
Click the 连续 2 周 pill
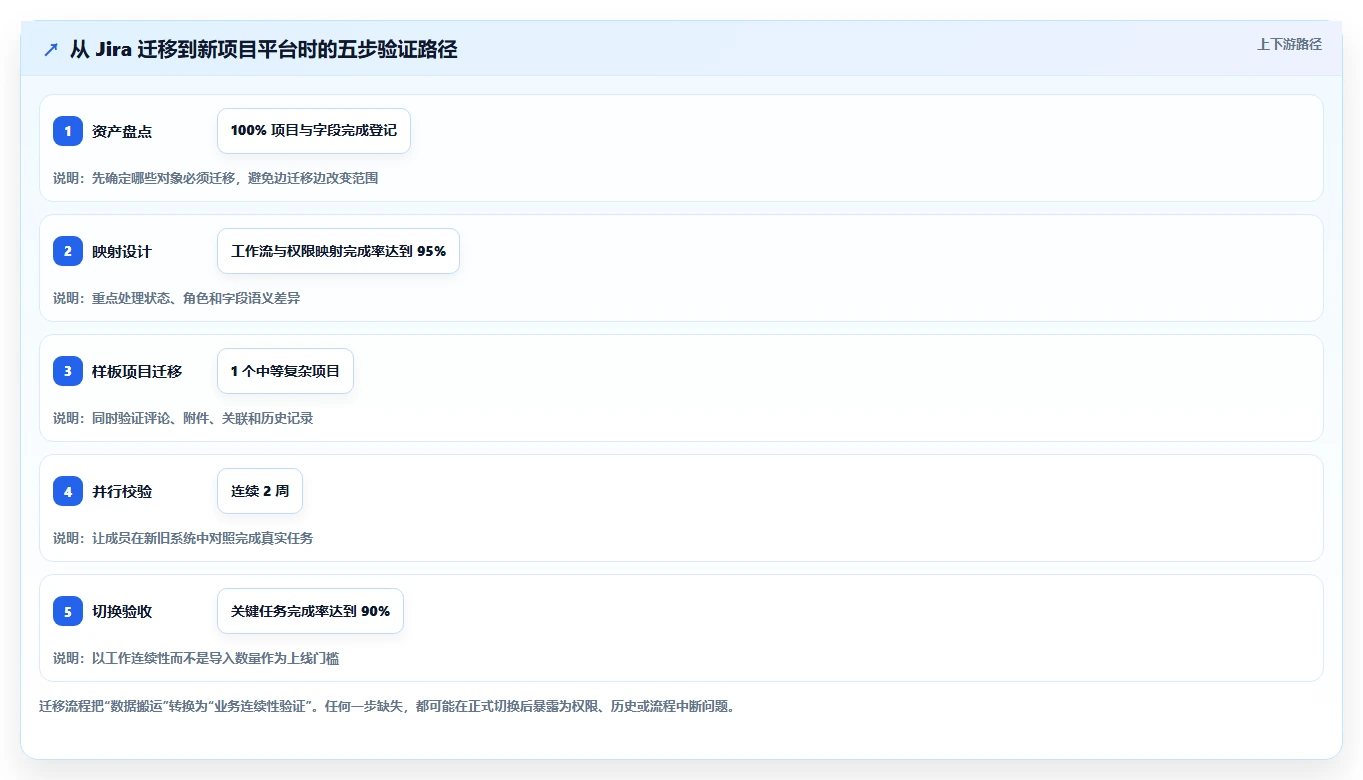260,491
